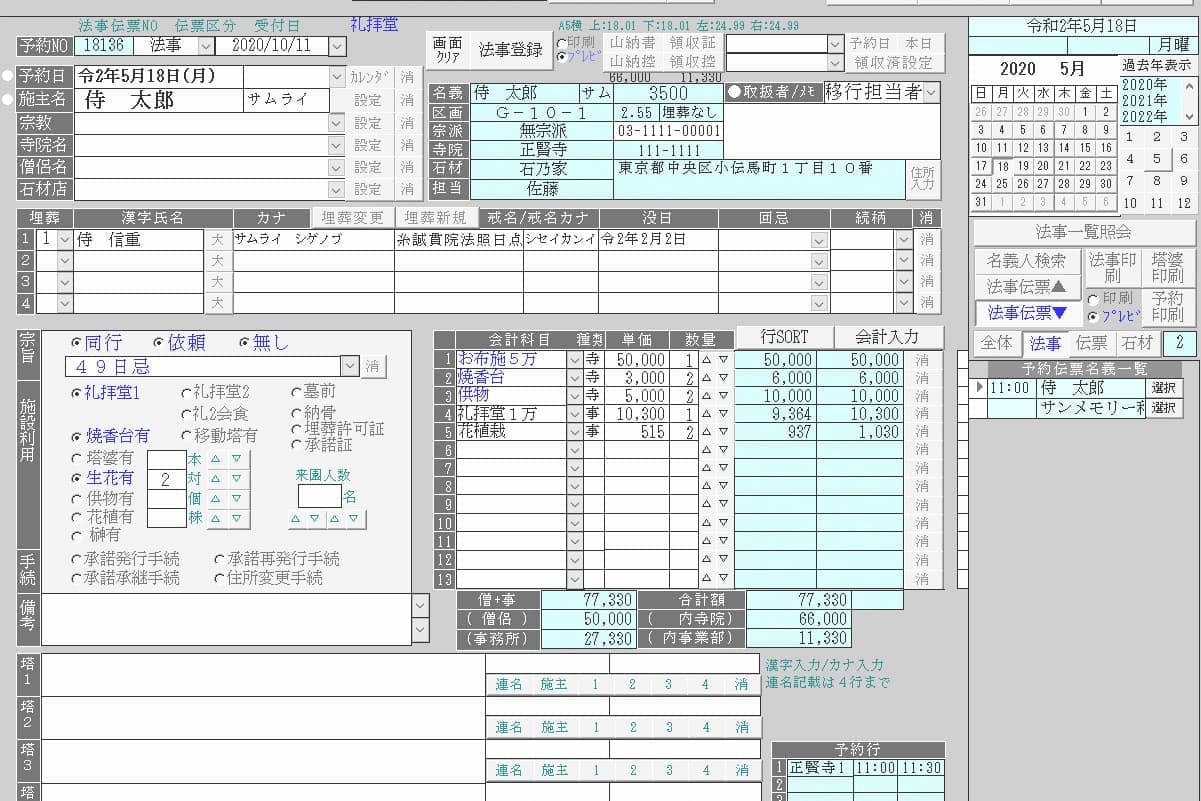The height and width of the screenshot is (801, 1201).
Task: Open the 宗教 dropdown
Action: pos(337,123)
